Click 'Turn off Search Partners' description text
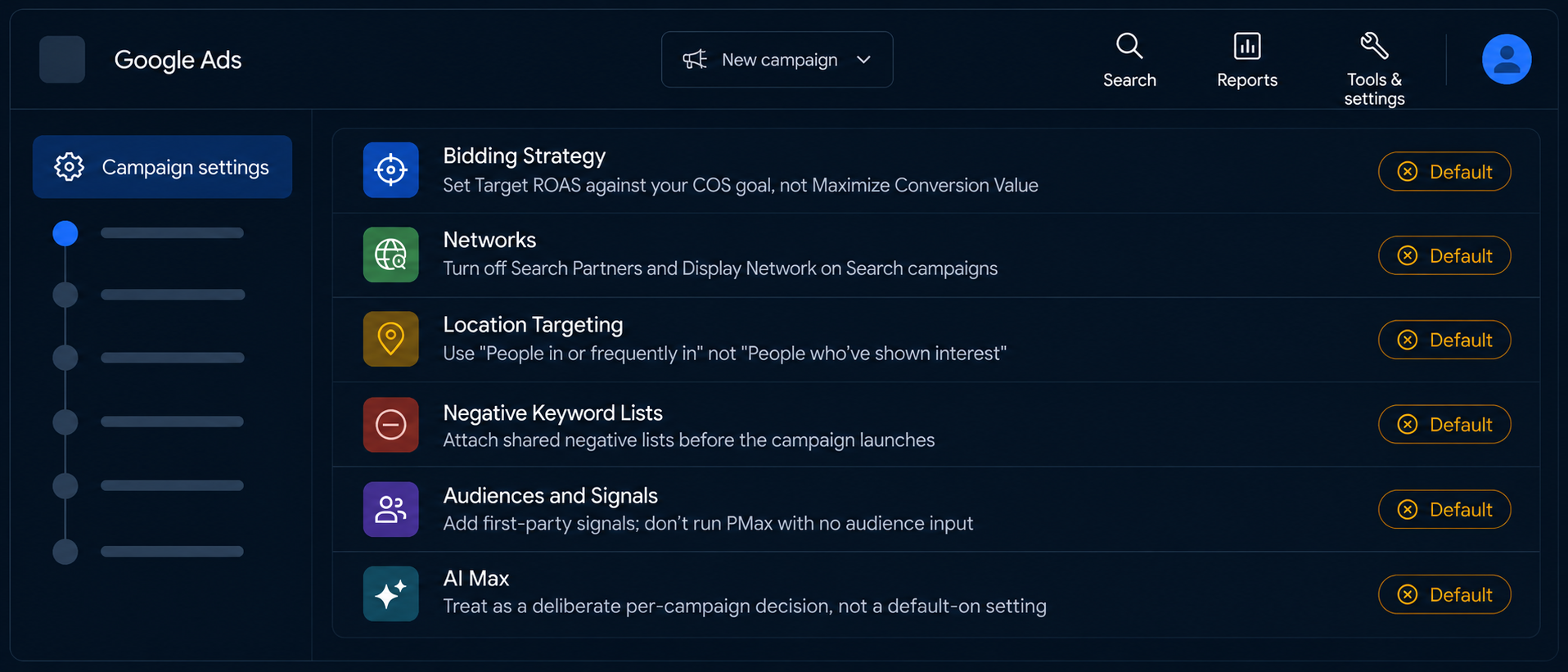The image size is (1568, 672). pos(720,268)
